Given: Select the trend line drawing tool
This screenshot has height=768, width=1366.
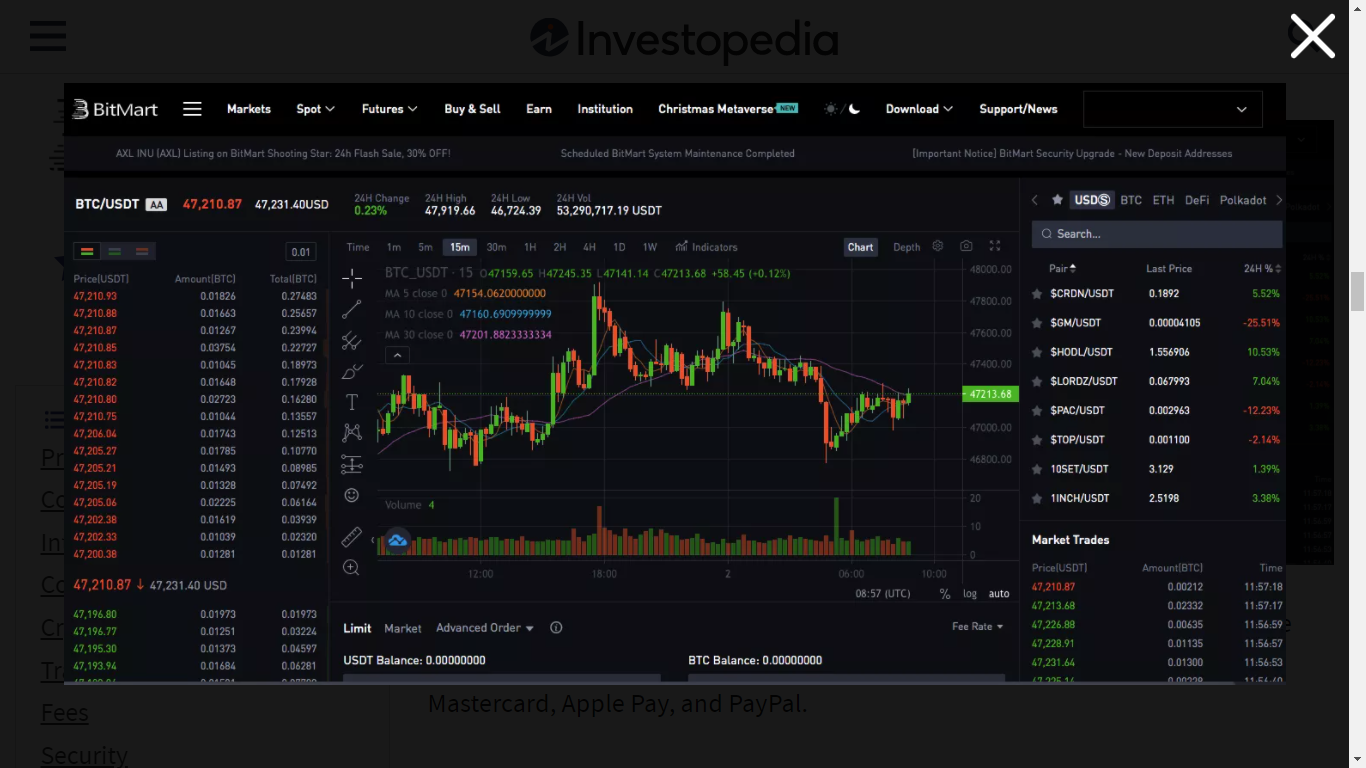Looking at the screenshot, I should pyautogui.click(x=352, y=310).
